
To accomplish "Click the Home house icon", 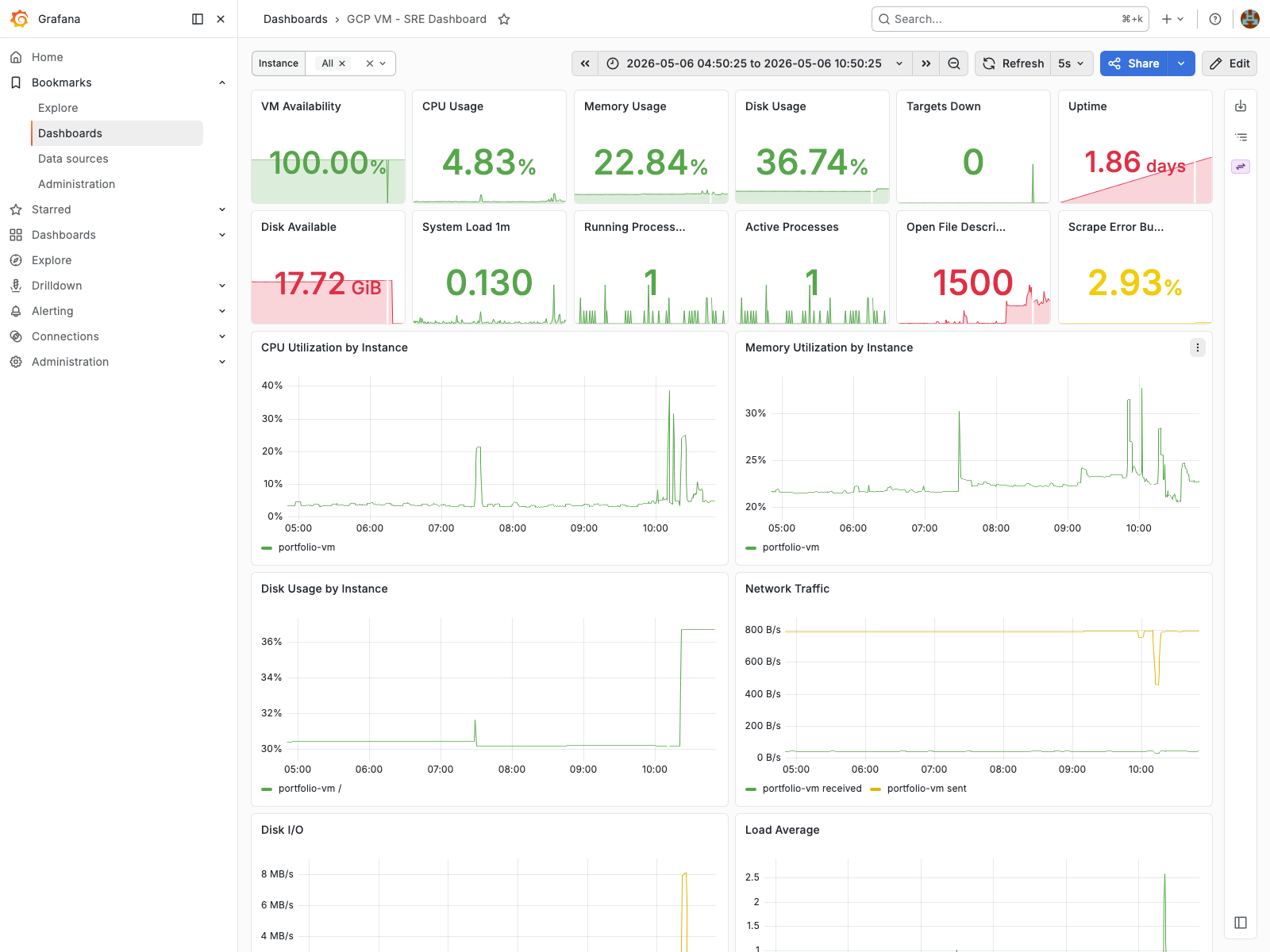I will pyautogui.click(x=16, y=57).
